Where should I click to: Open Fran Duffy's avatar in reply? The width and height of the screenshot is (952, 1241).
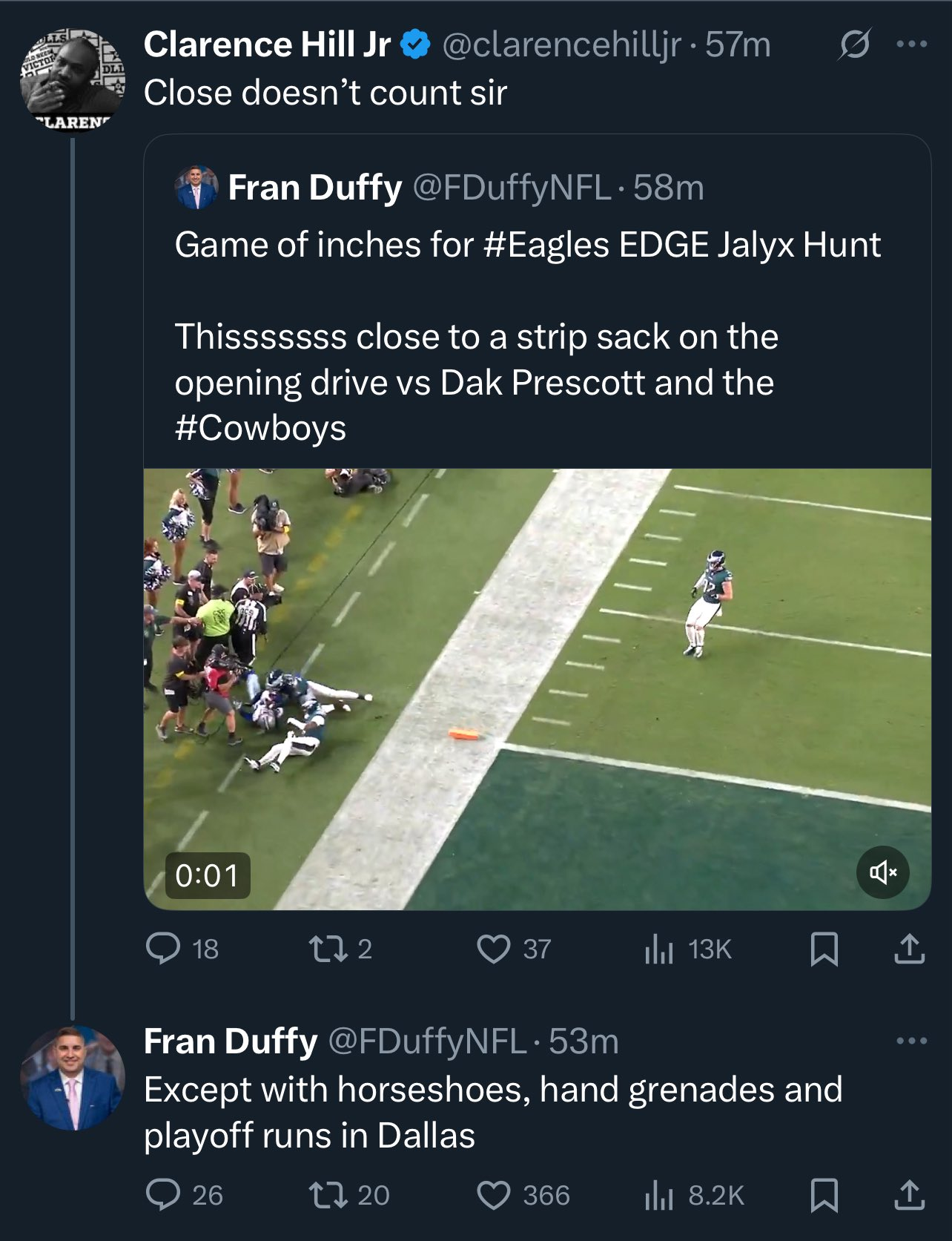[x=72, y=1078]
